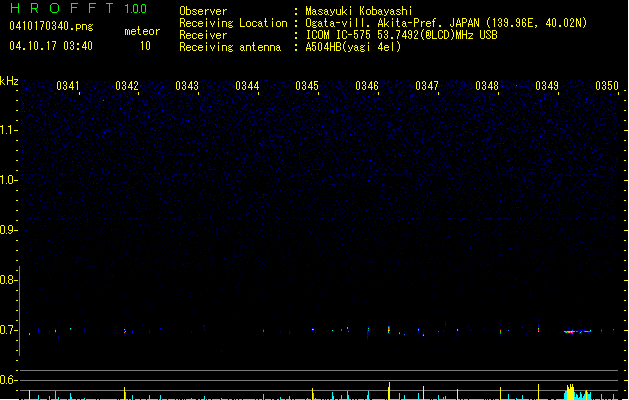This screenshot has height=400, width=629.
Task: Click the 0346 time axis marker
Action: pos(367,86)
